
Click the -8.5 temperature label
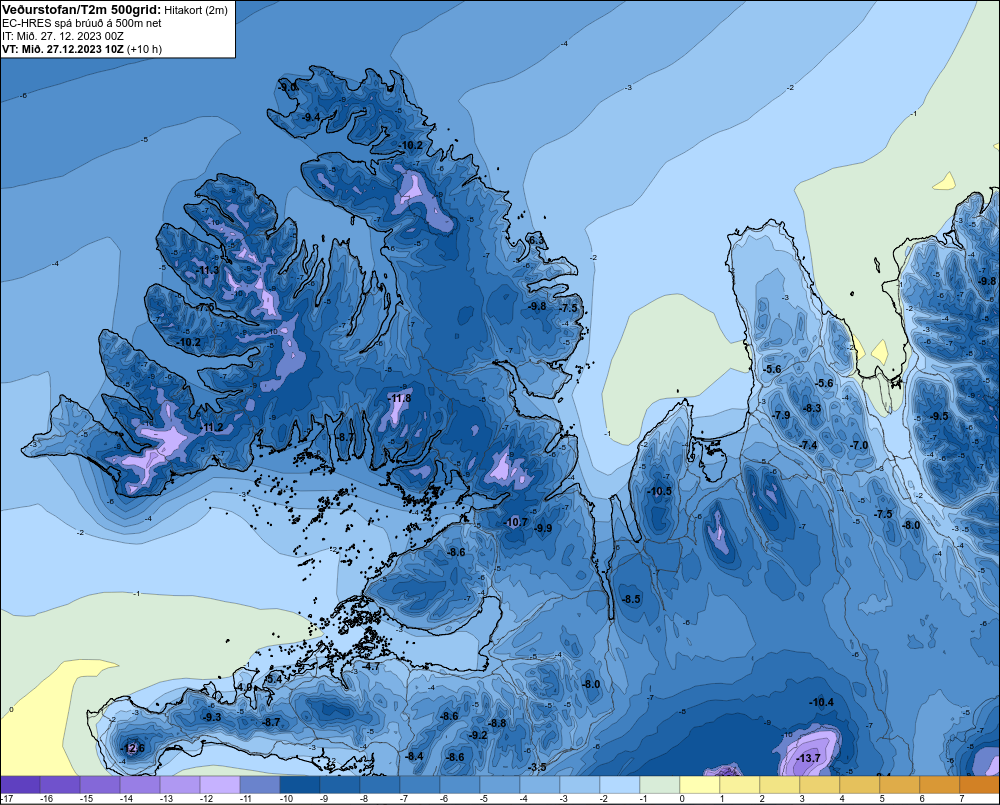631,599
